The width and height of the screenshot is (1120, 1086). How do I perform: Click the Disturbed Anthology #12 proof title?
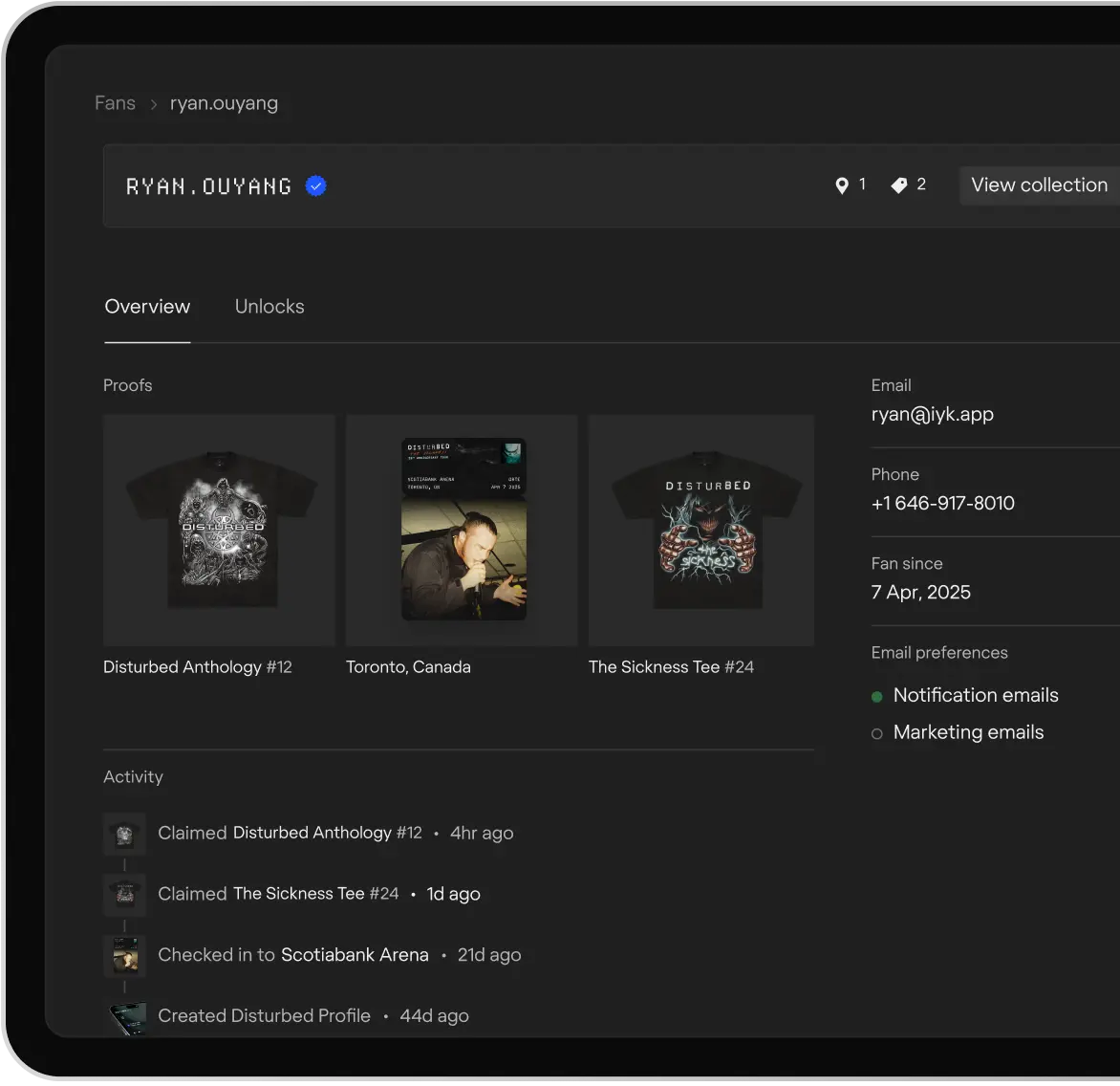pos(198,666)
